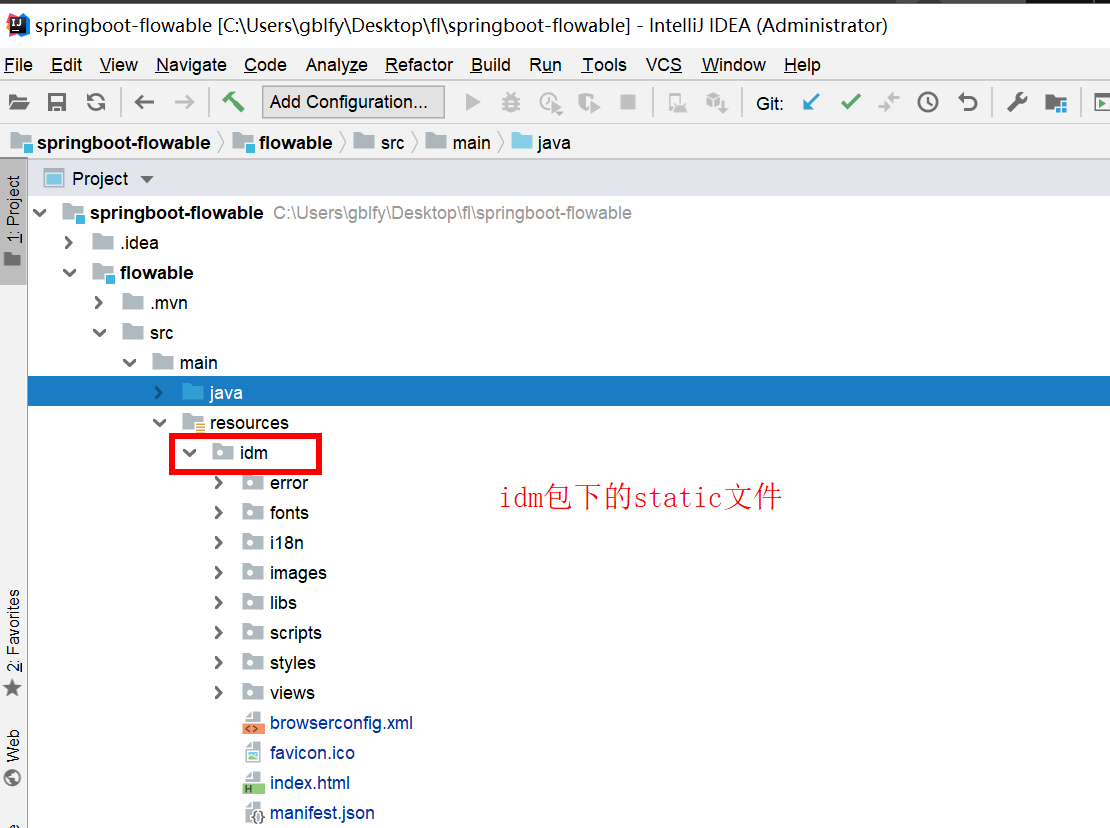Expand the java folder arrow
The height and width of the screenshot is (828, 1110).
coord(159,393)
